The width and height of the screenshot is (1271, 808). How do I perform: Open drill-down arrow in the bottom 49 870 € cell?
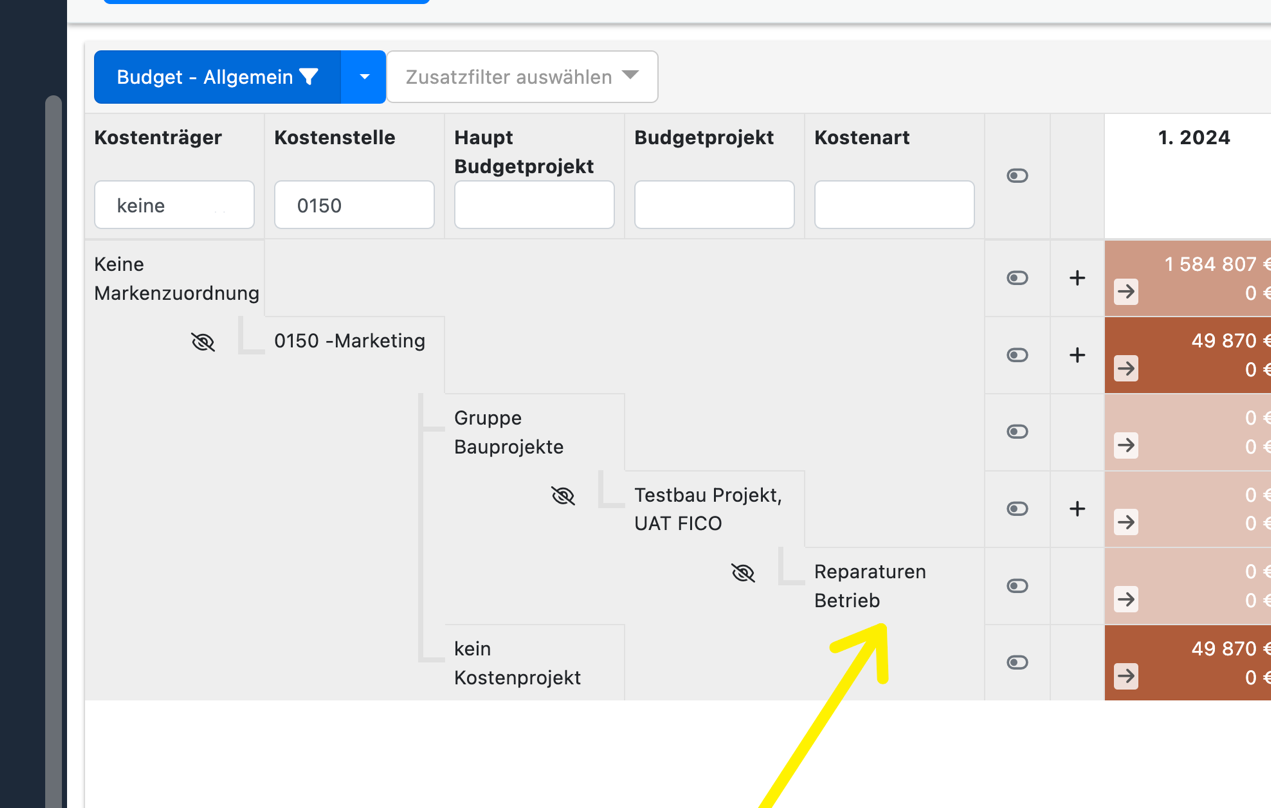tap(1126, 677)
